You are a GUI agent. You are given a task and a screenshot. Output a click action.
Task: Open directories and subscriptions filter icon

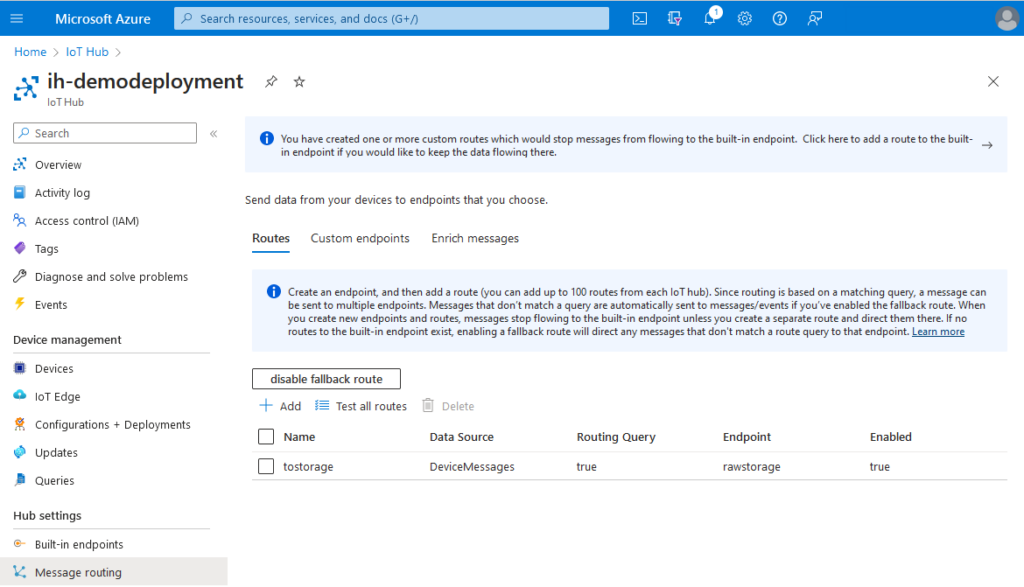click(675, 18)
